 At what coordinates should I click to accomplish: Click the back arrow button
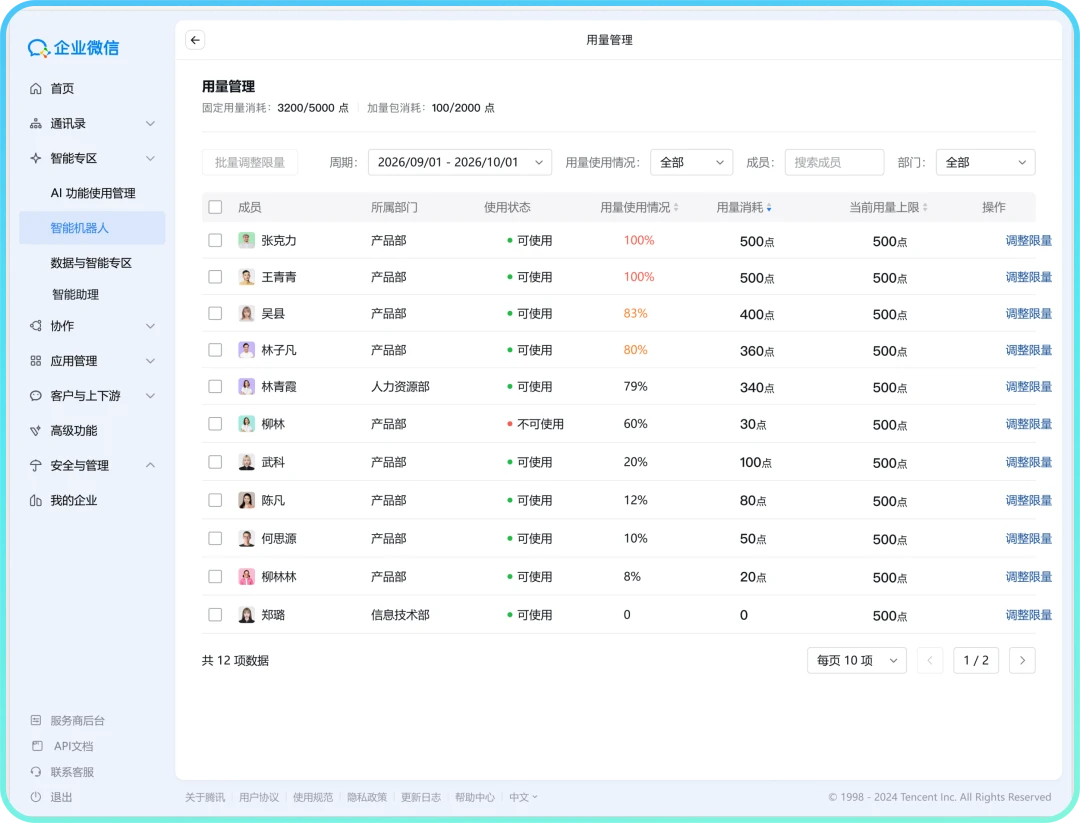pos(195,40)
